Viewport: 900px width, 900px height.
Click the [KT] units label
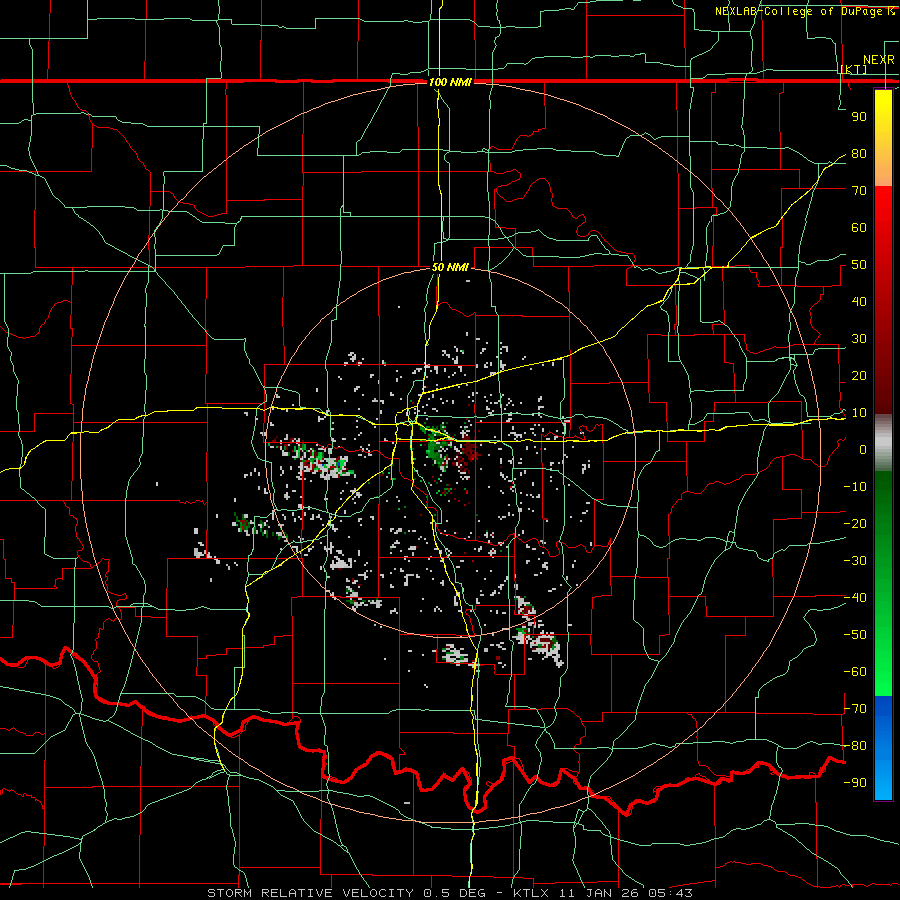point(854,69)
